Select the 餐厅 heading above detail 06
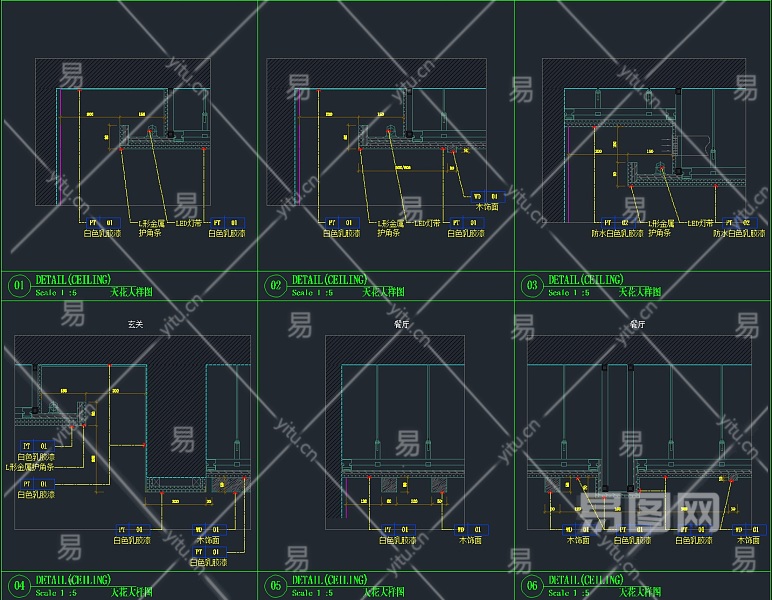The width and height of the screenshot is (772, 600). (x=638, y=324)
